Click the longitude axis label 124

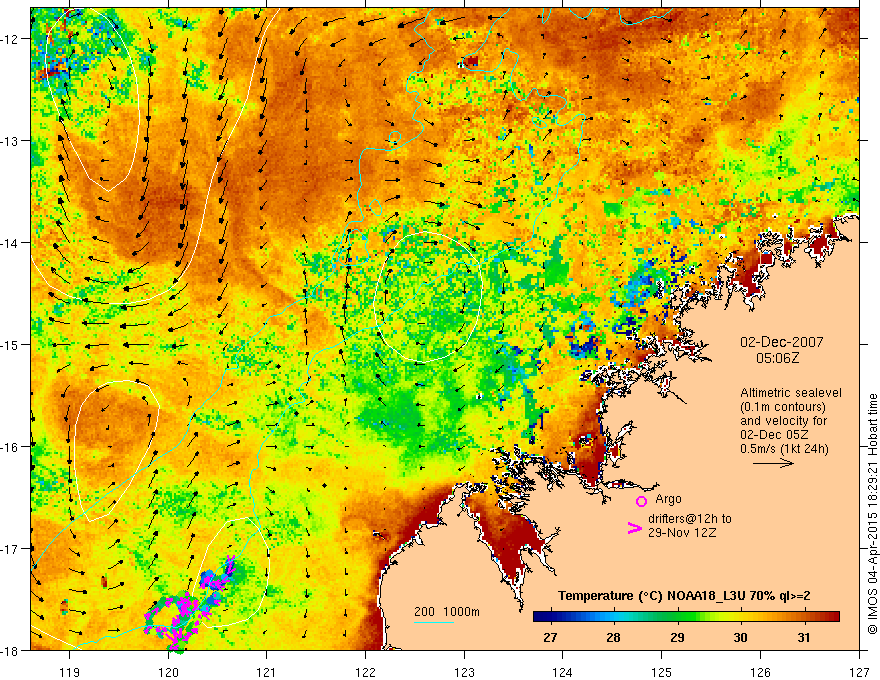[563, 672]
